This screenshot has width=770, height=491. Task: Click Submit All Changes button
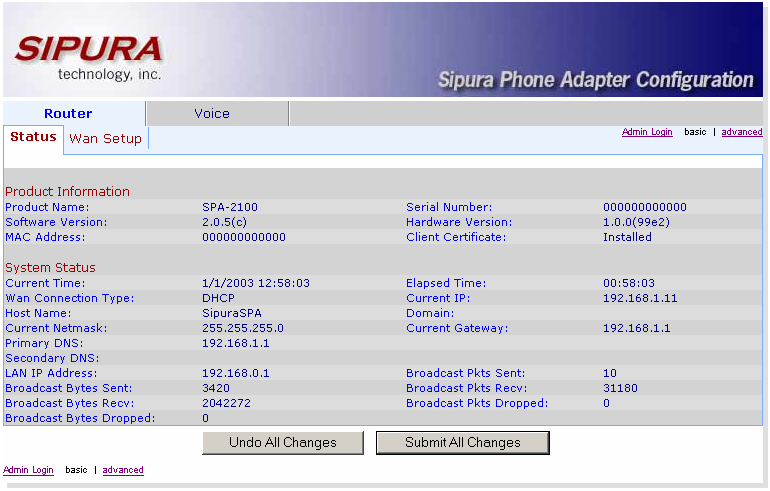(x=463, y=443)
